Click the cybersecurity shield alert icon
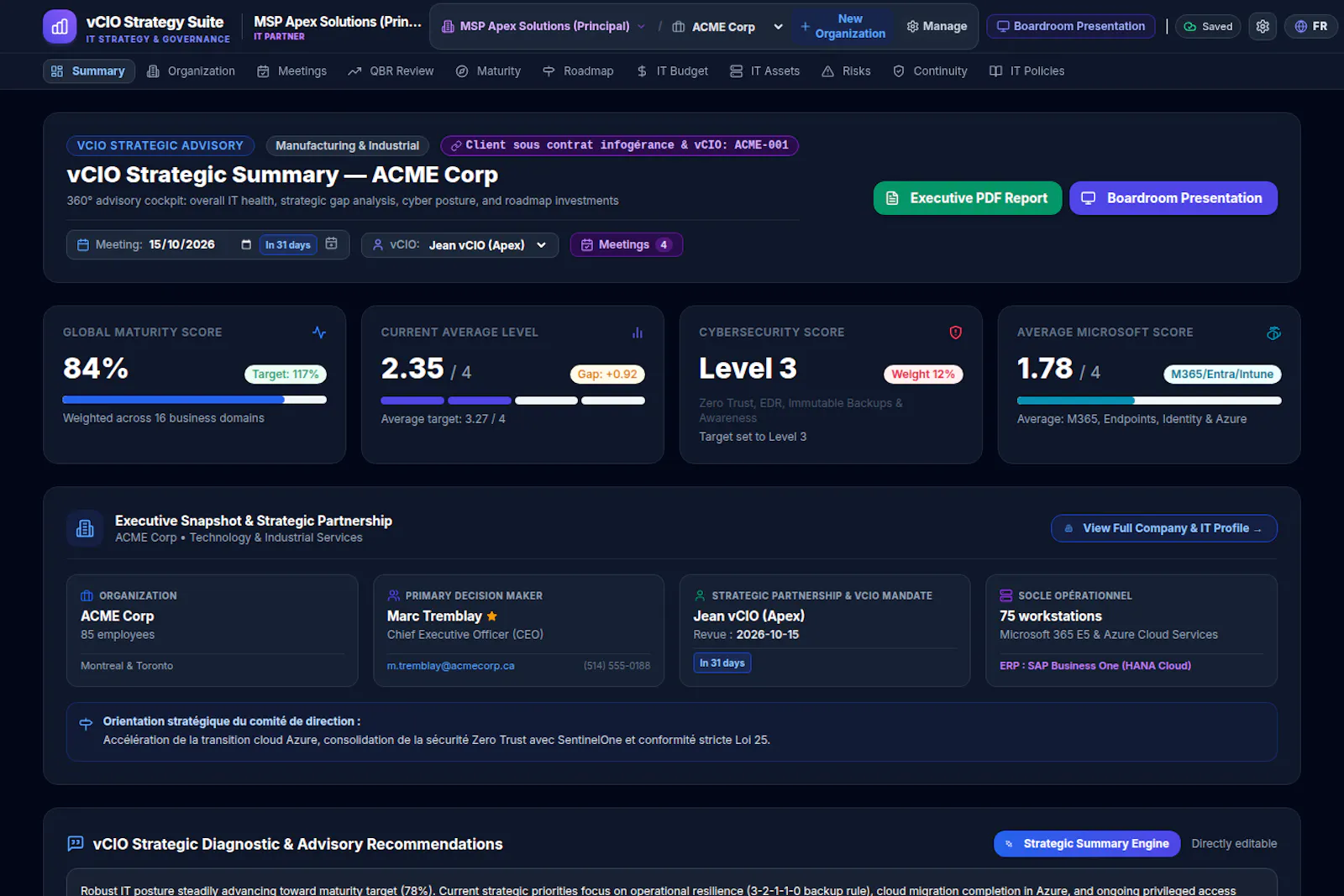The height and width of the screenshot is (896, 1344). pos(956,333)
